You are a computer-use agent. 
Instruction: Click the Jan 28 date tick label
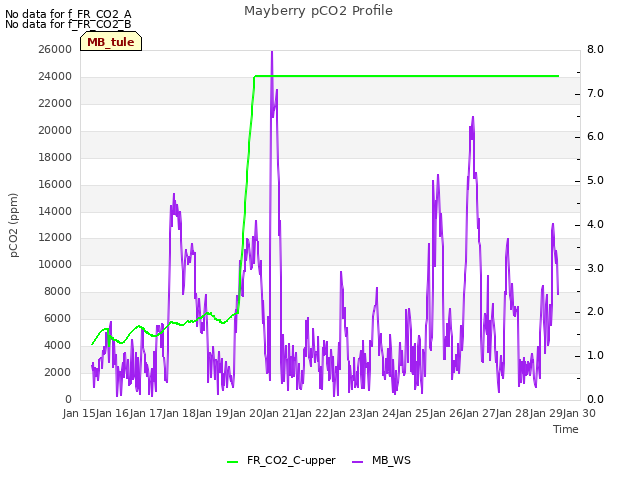tap(512, 413)
